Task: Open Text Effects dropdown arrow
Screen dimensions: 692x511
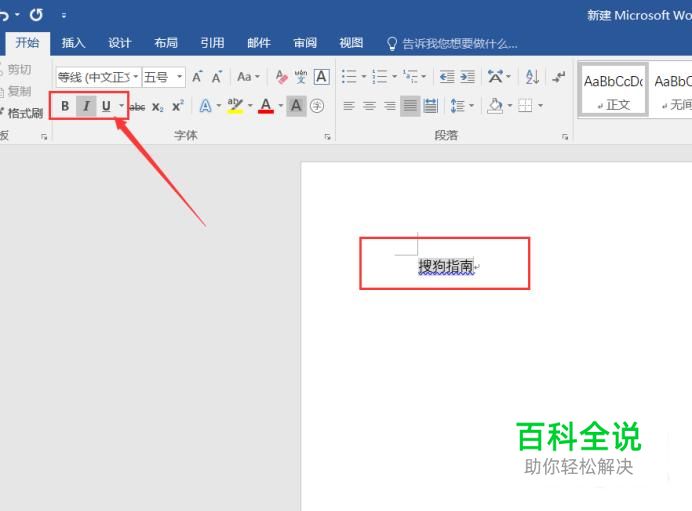Action: coord(218,106)
